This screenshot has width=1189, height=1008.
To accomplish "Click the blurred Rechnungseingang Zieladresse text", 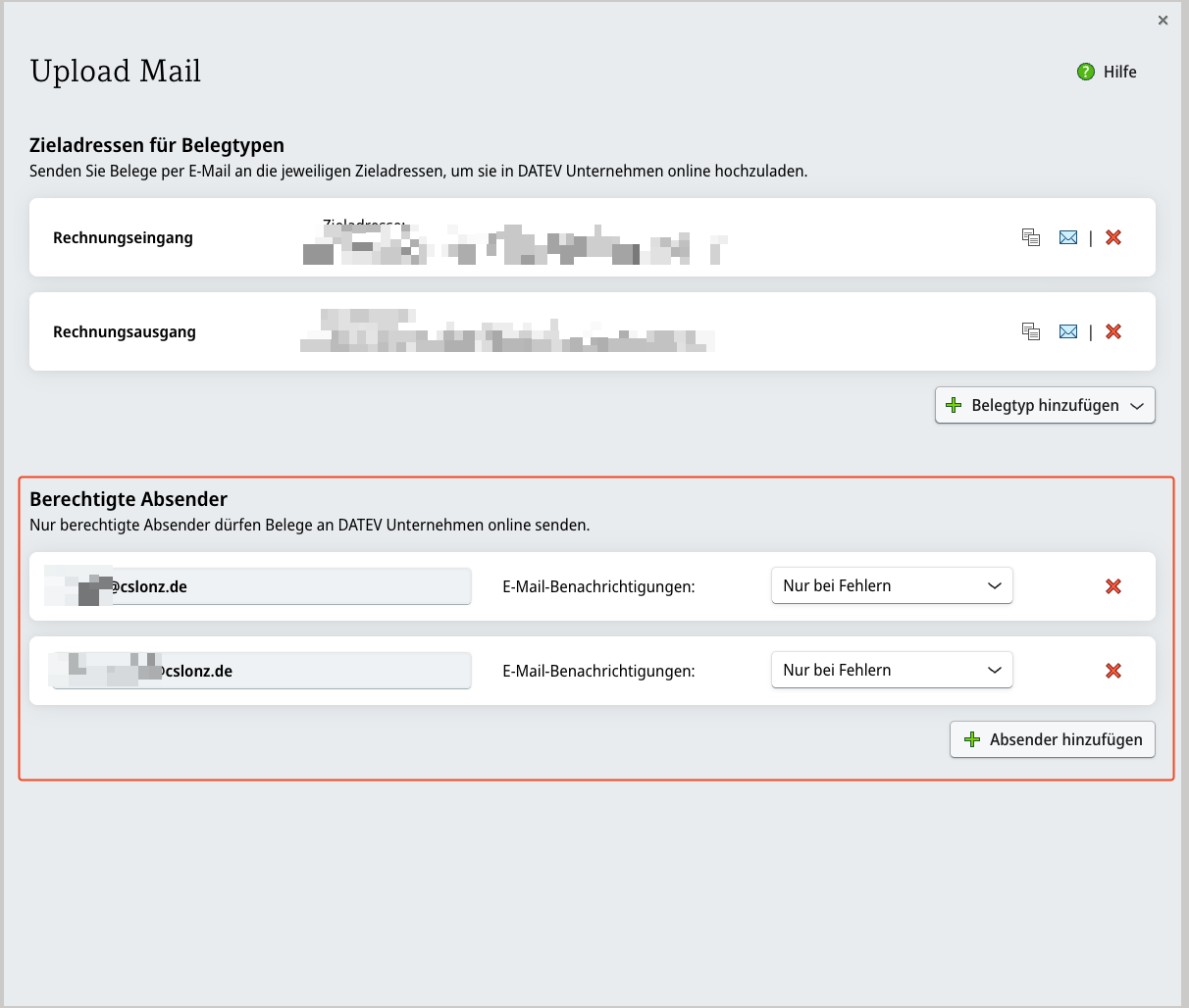I will click(x=514, y=245).
